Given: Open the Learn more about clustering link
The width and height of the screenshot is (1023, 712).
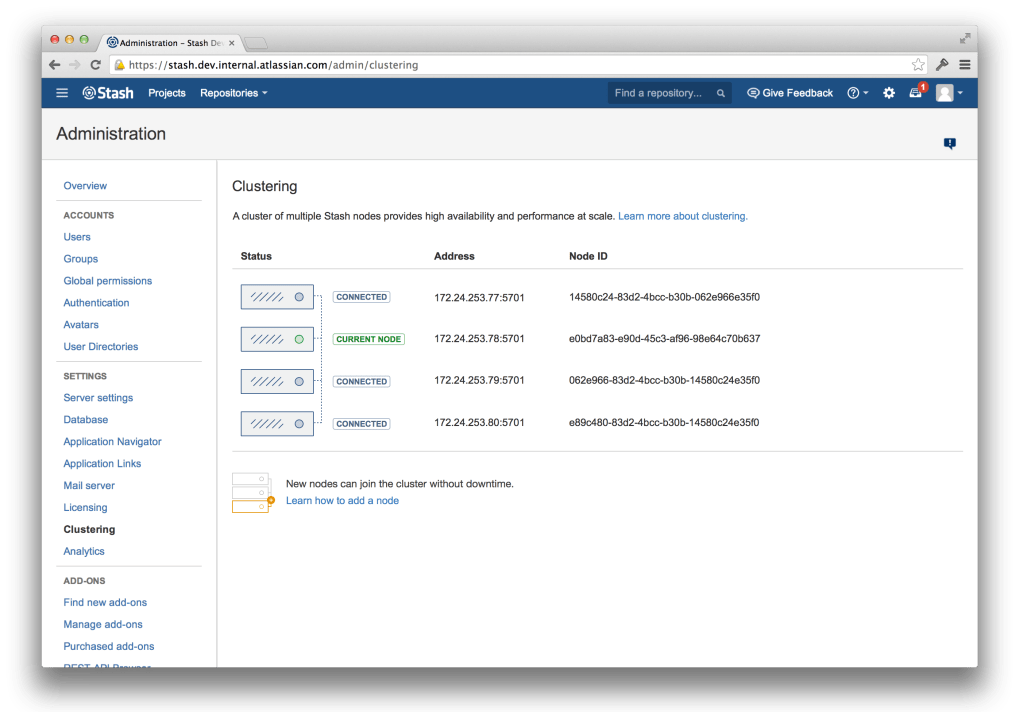Looking at the screenshot, I should coord(682,216).
